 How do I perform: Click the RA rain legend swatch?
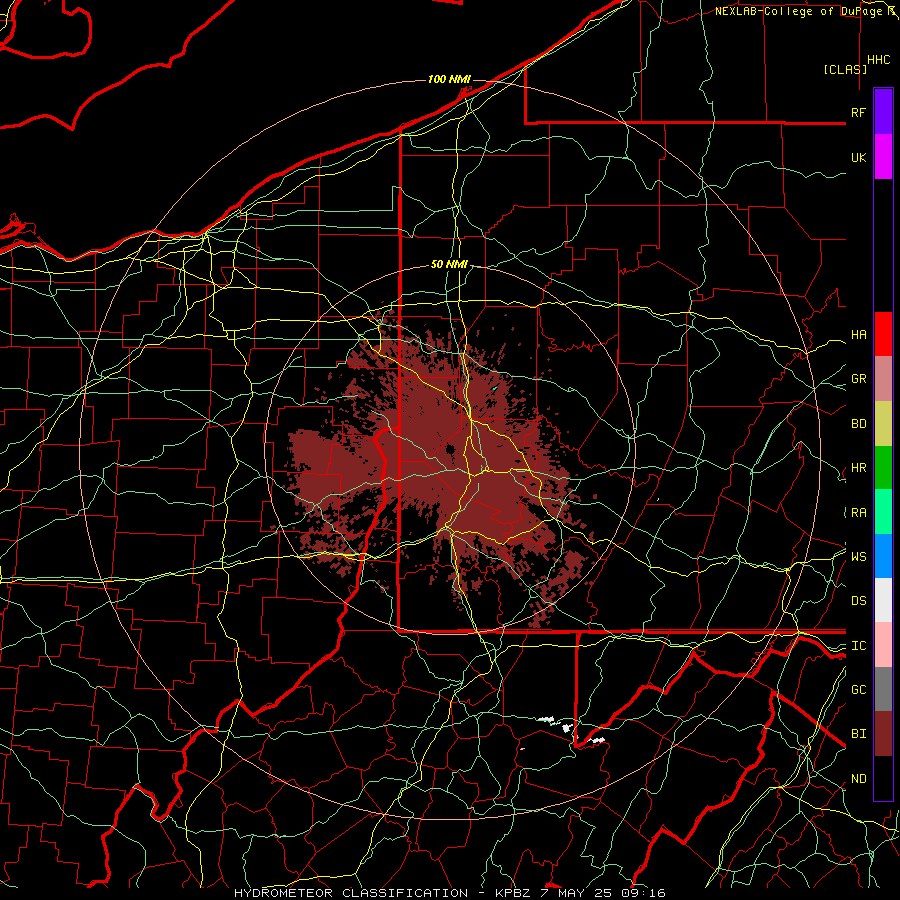pyautogui.click(x=883, y=512)
